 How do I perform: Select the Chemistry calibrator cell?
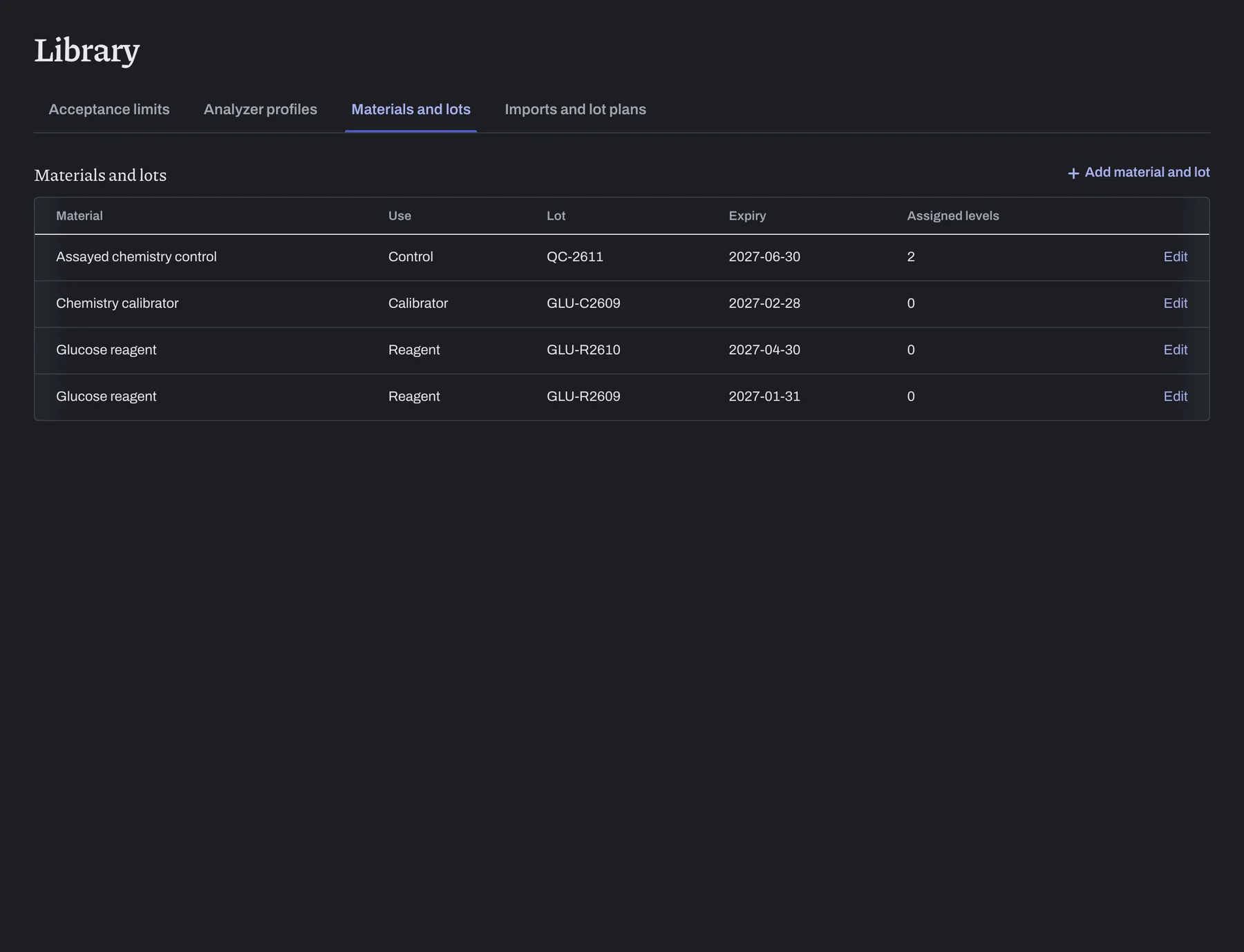tap(117, 303)
